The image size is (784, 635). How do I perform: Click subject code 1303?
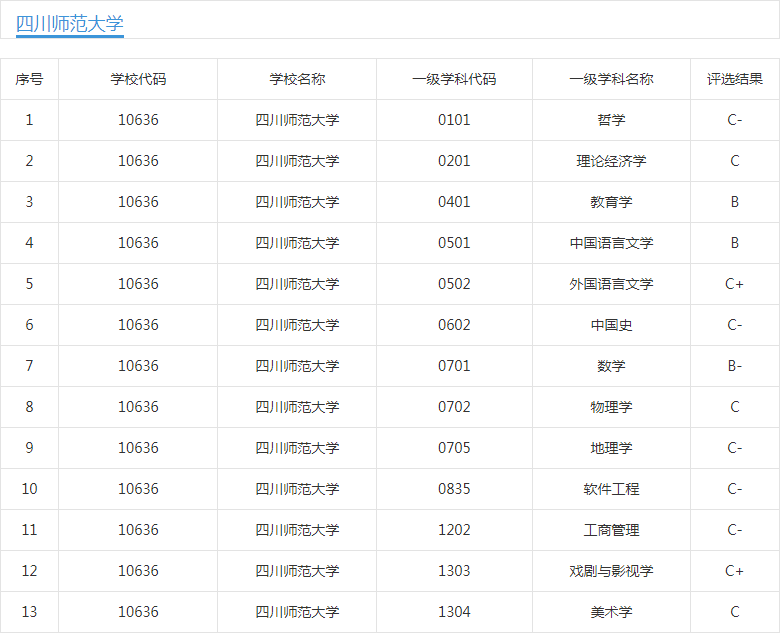tap(454, 571)
